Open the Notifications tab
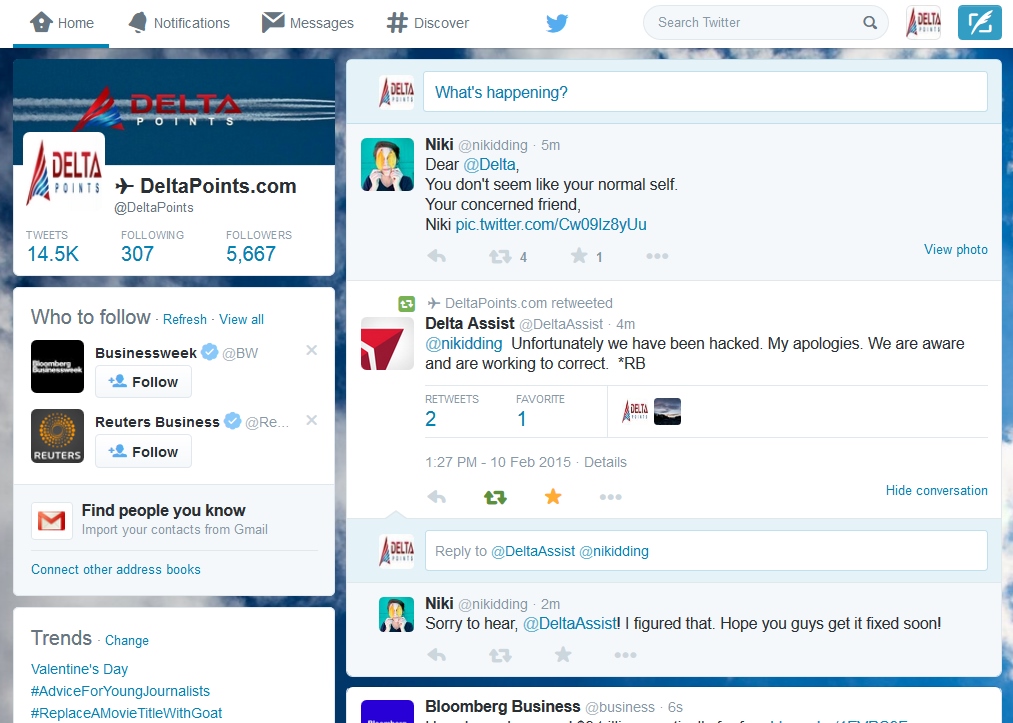The height and width of the screenshot is (723, 1013). [180, 23]
